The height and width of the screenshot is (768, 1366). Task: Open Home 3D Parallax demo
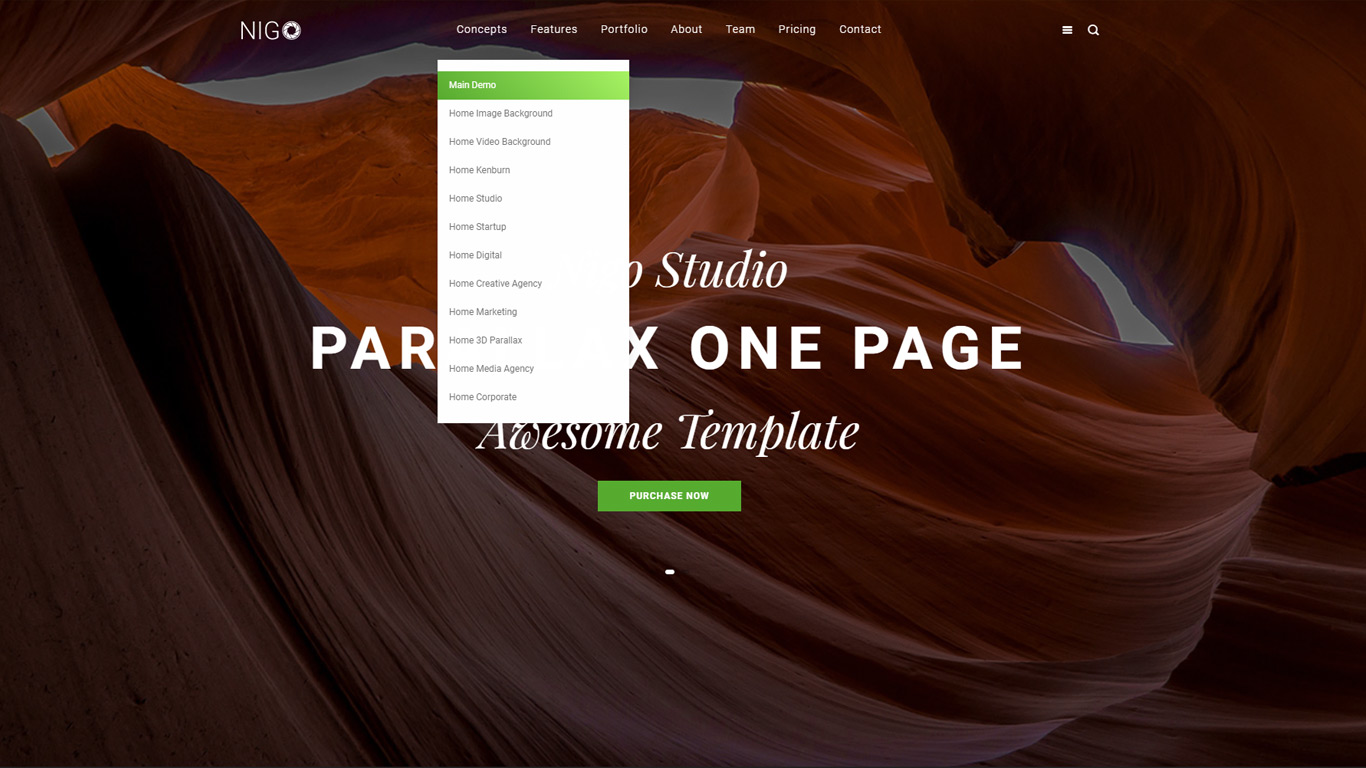(533, 340)
